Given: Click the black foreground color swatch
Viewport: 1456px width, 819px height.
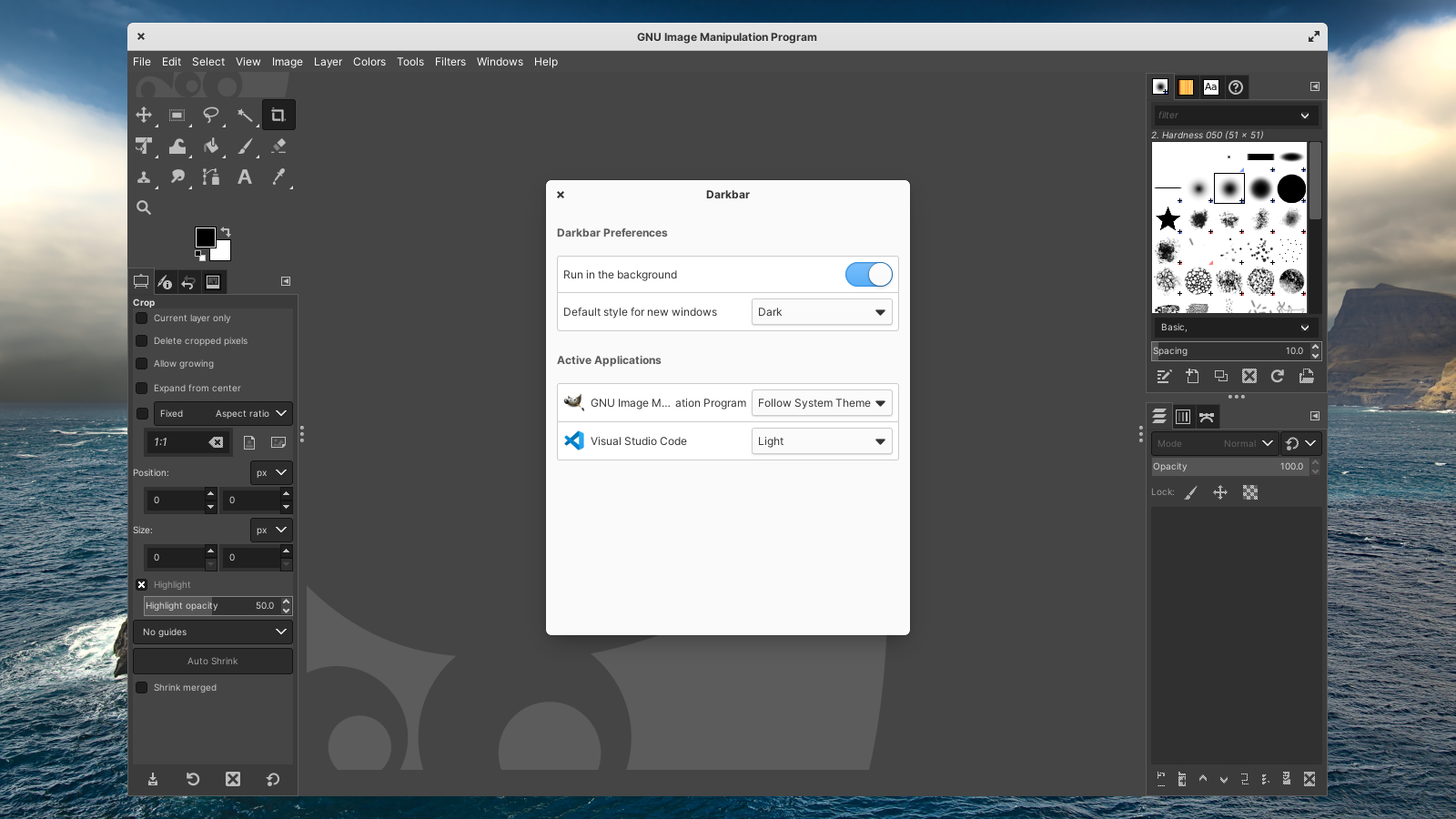Looking at the screenshot, I should coord(206,238).
